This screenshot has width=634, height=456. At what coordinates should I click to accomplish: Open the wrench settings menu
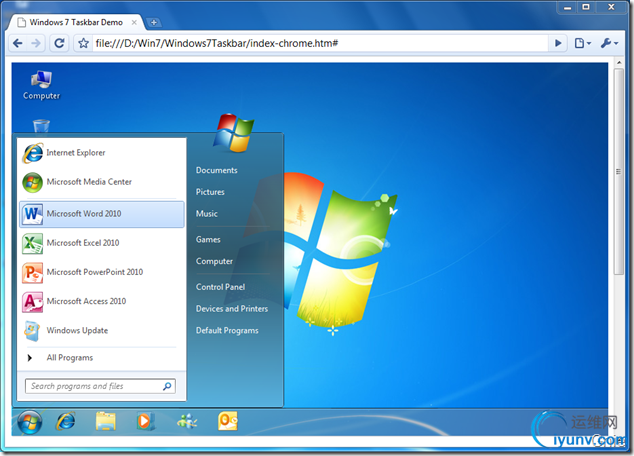pos(609,43)
